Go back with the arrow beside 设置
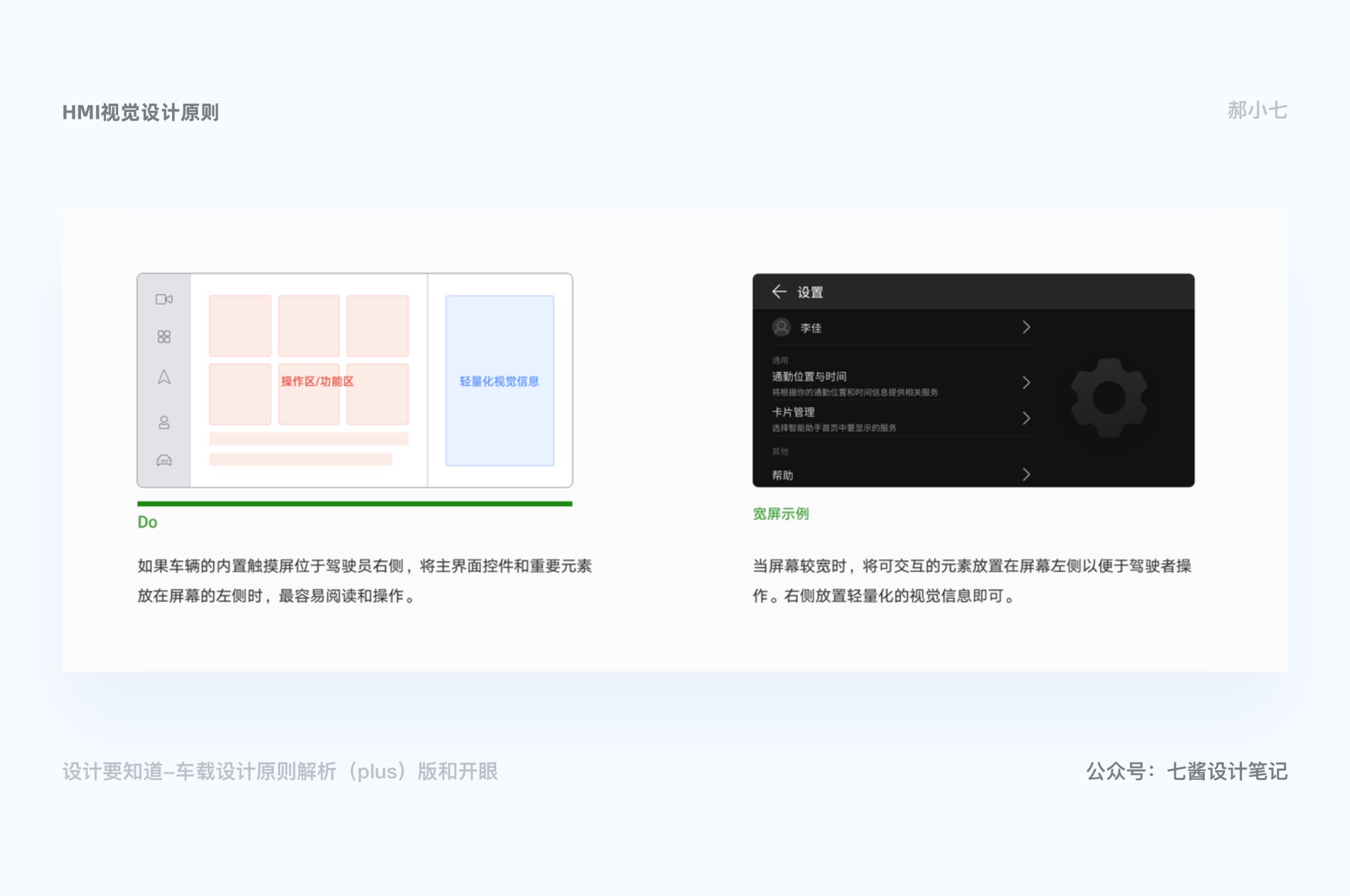Image resolution: width=1350 pixels, height=896 pixels. (779, 291)
